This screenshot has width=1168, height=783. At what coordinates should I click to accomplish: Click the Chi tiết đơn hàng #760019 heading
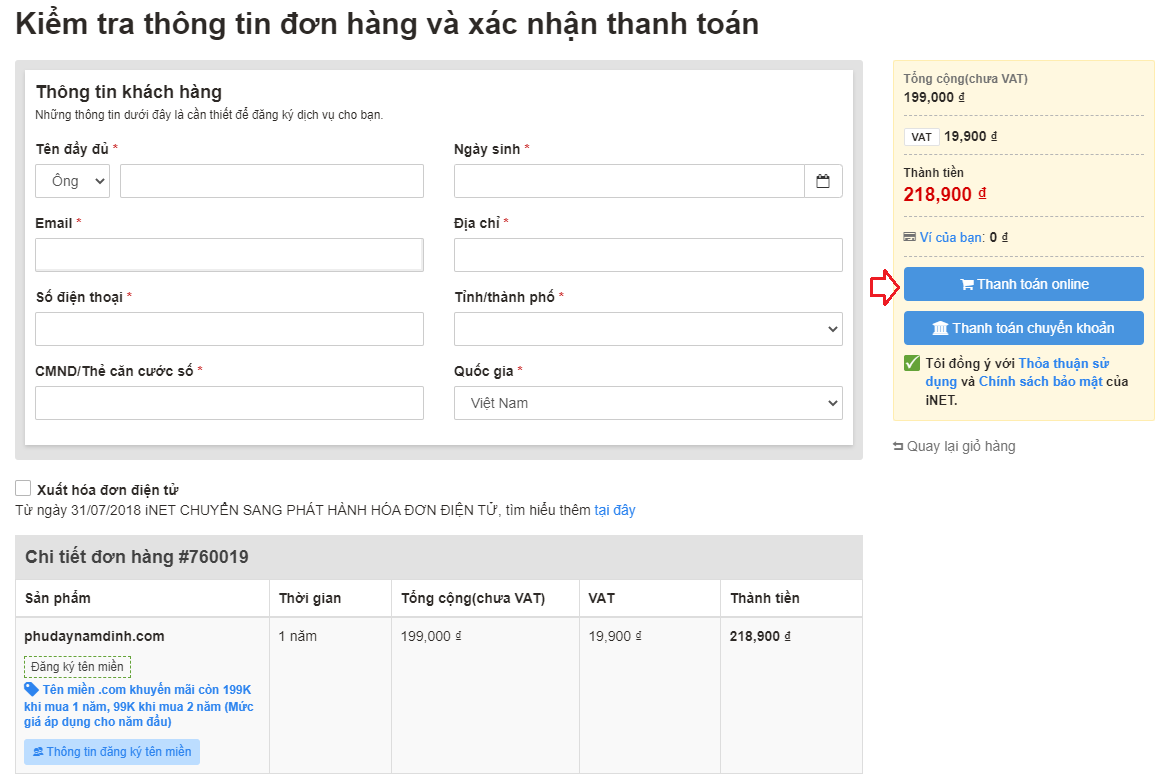(137, 557)
